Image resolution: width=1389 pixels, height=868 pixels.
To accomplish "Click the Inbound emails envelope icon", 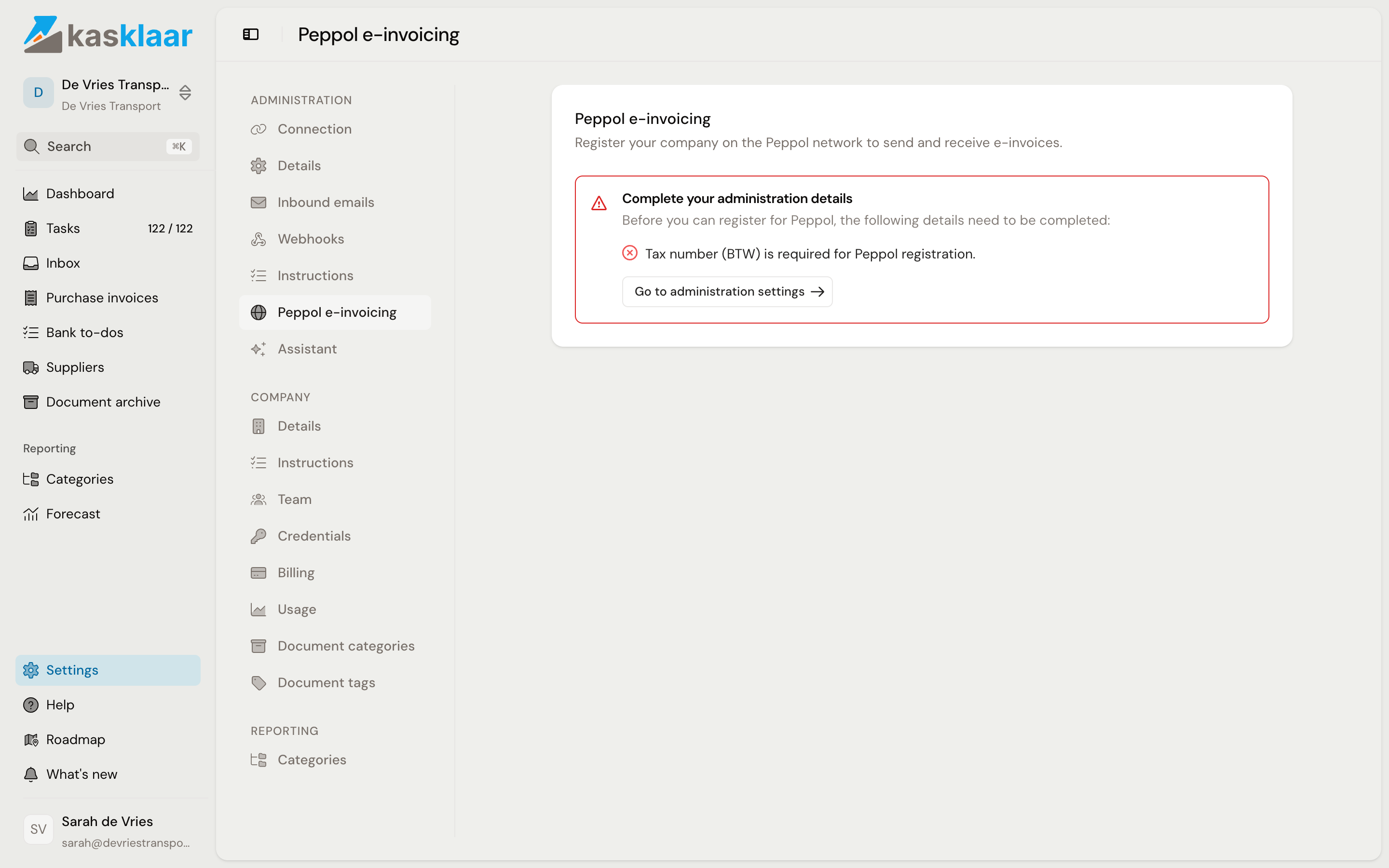I will point(259,203).
